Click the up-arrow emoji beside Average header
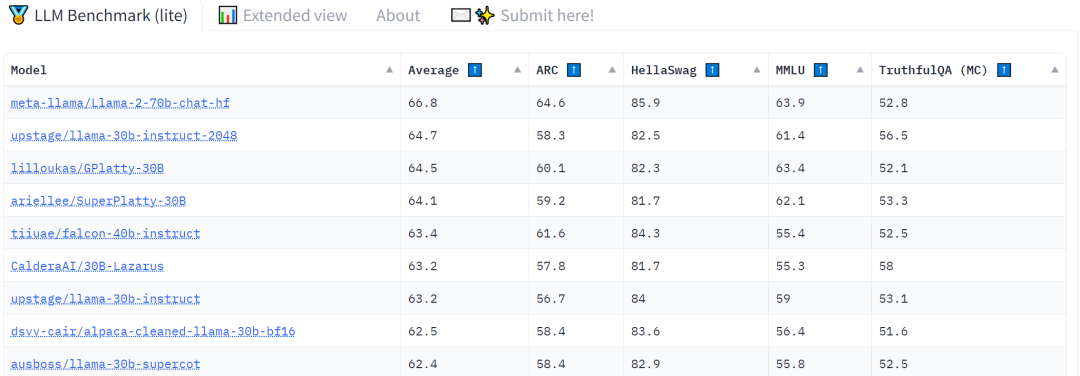 (x=475, y=70)
